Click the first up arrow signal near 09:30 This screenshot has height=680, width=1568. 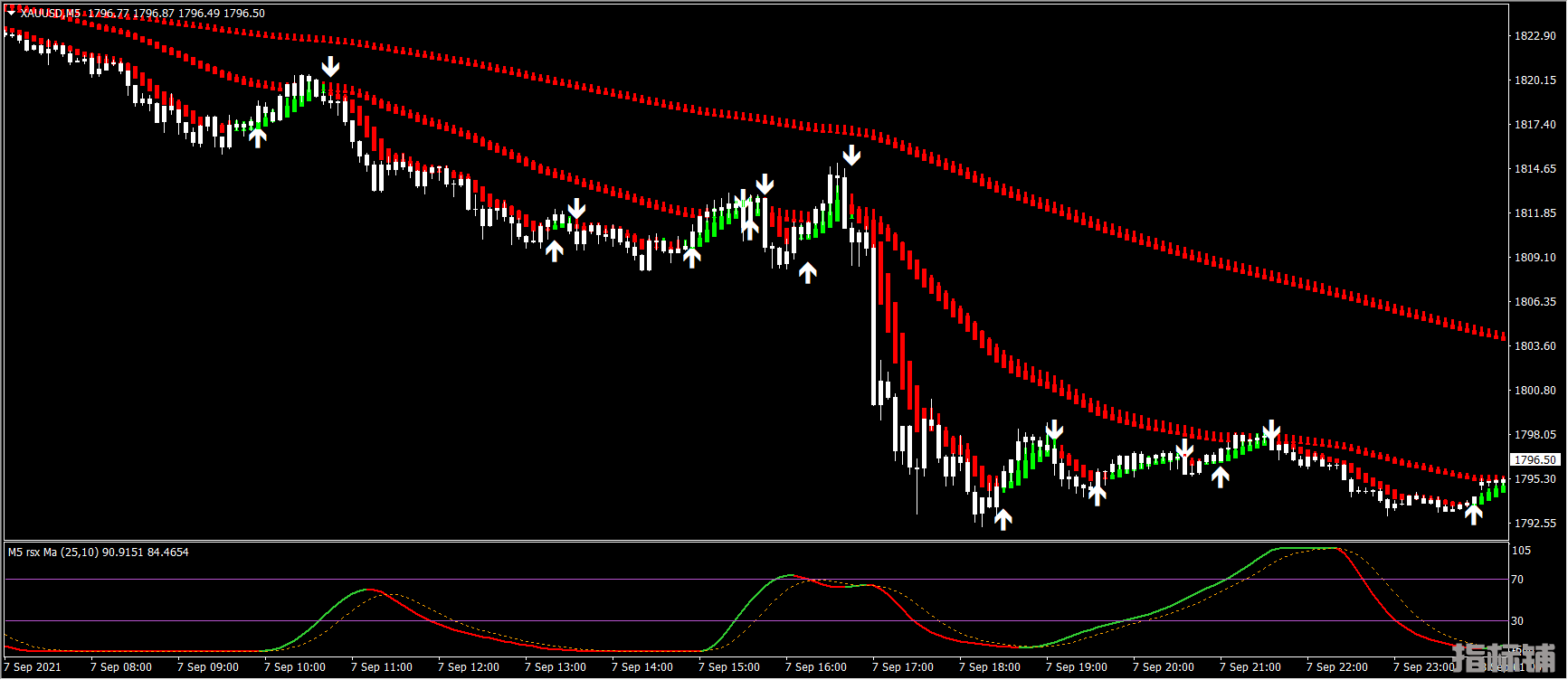click(258, 137)
